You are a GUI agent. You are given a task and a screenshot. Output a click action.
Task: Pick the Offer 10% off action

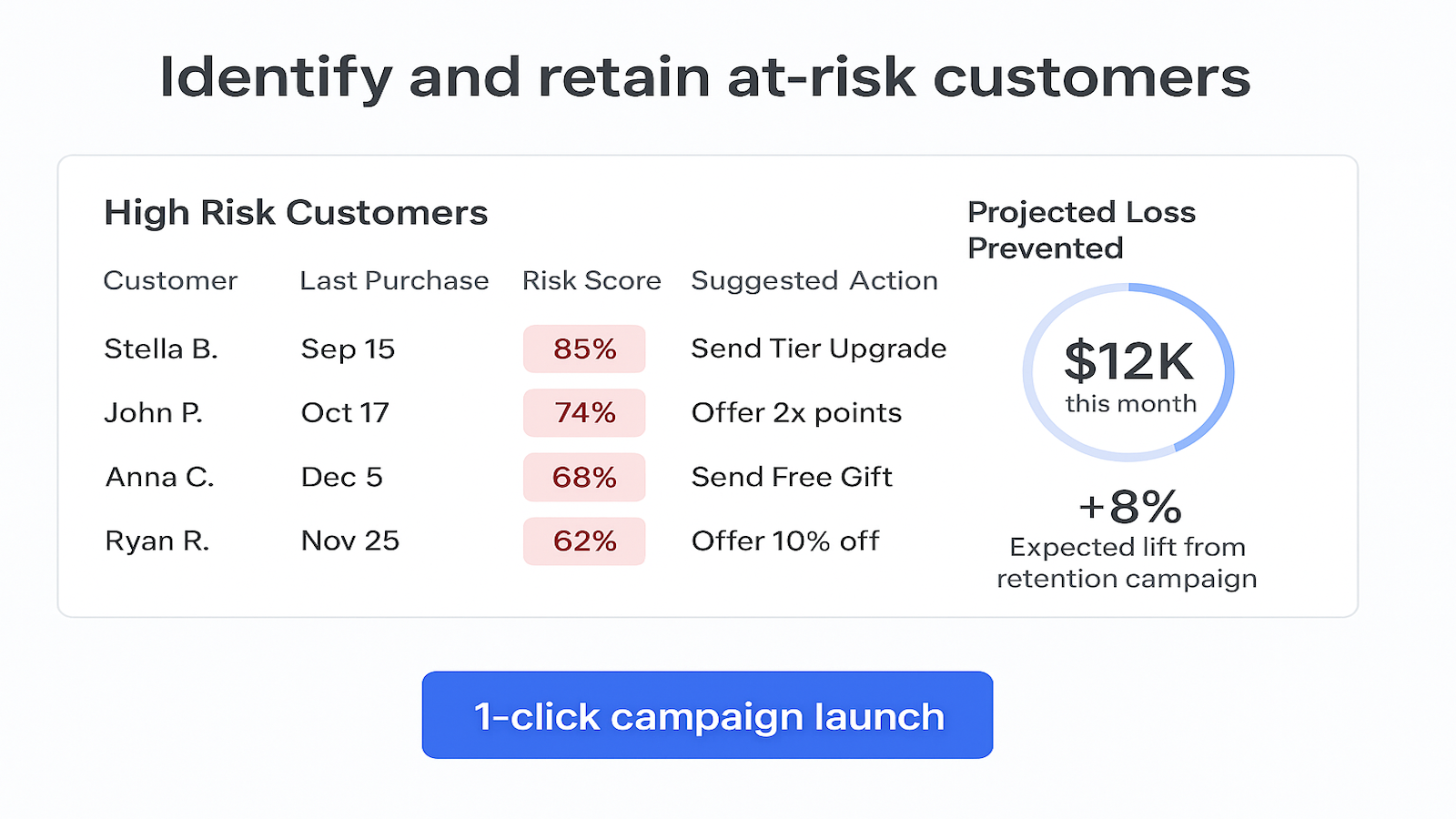(x=785, y=541)
